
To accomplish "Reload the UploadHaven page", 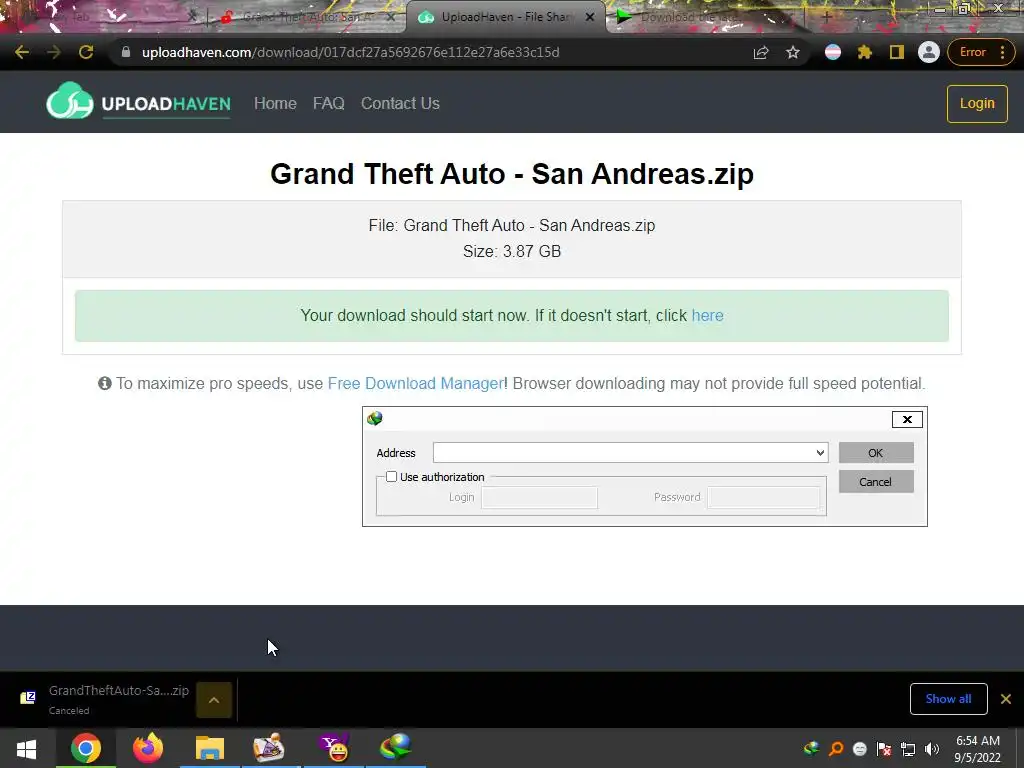I will [x=86, y=52].
